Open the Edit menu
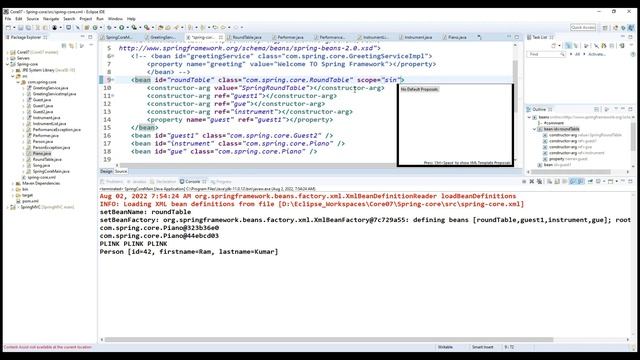Viewport: 640px width, 360px height. (x=19, y=19)
